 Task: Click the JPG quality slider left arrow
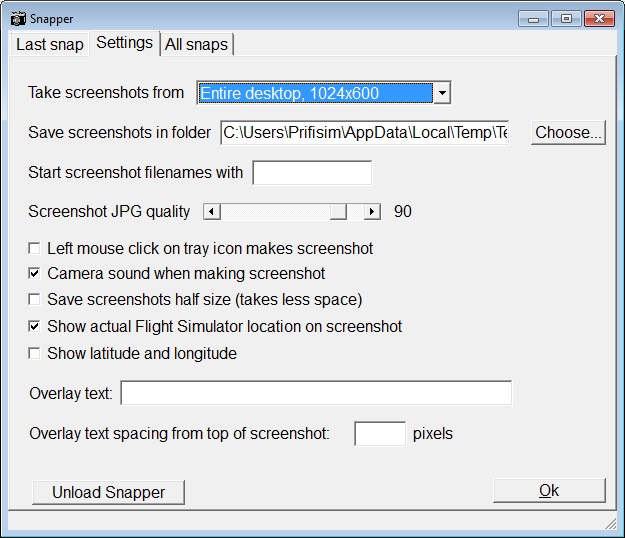[211, 211]
